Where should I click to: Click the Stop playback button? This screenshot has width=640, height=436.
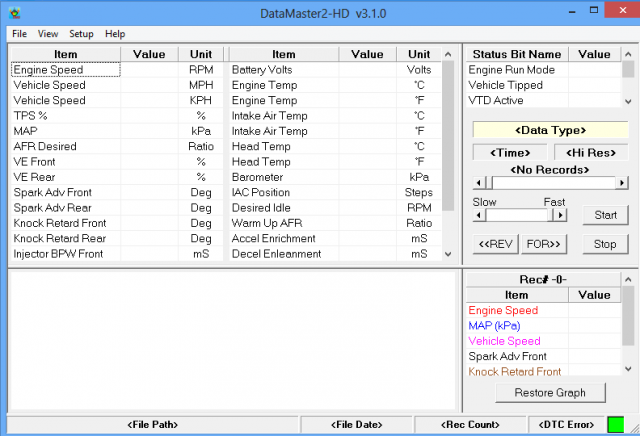point(605,244)
